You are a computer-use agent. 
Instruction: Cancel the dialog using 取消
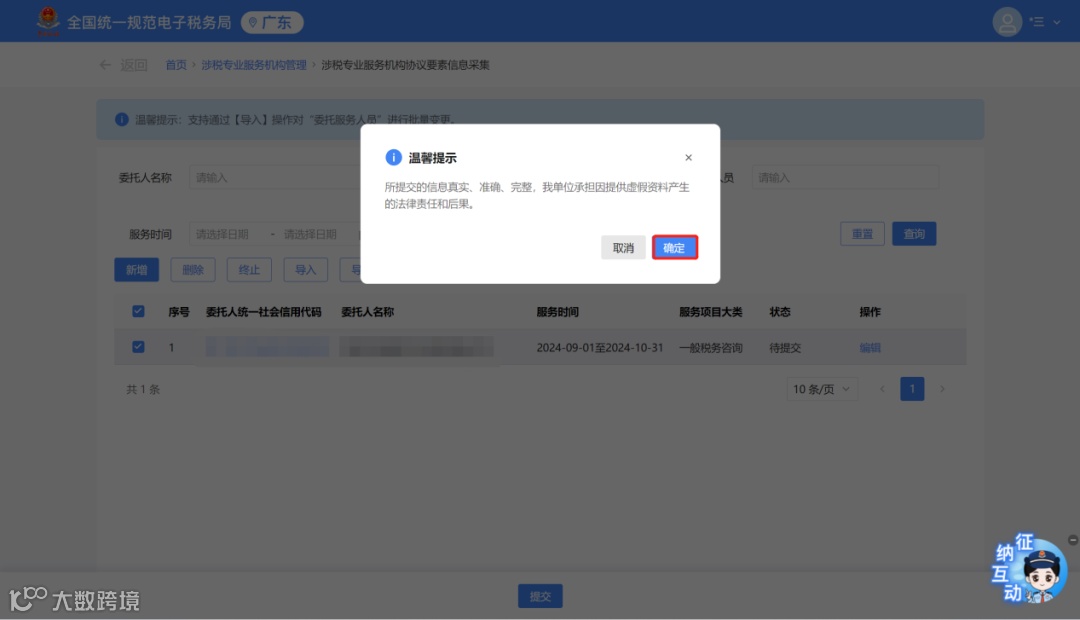623,247
